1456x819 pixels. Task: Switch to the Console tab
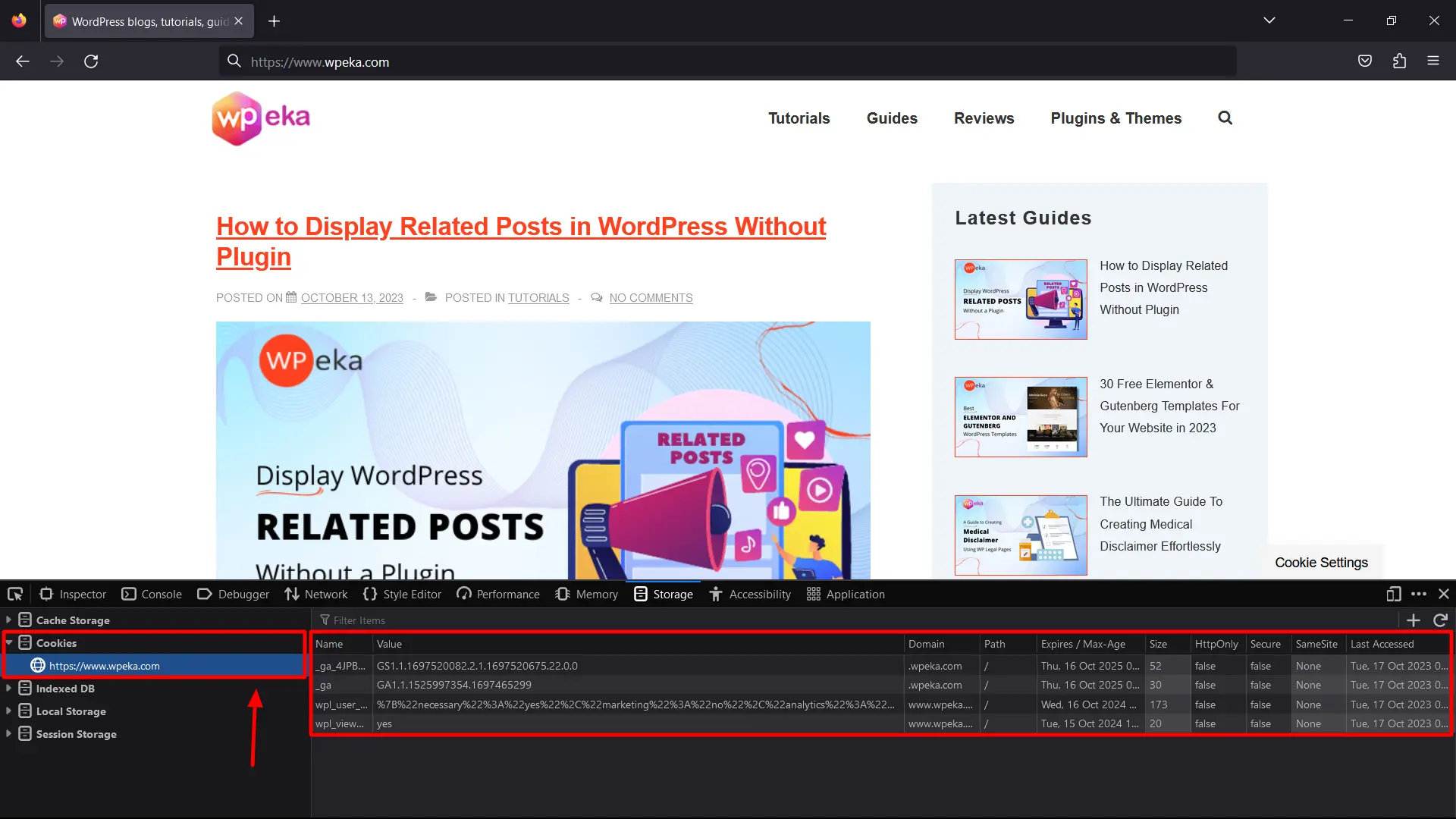(152, 595)
